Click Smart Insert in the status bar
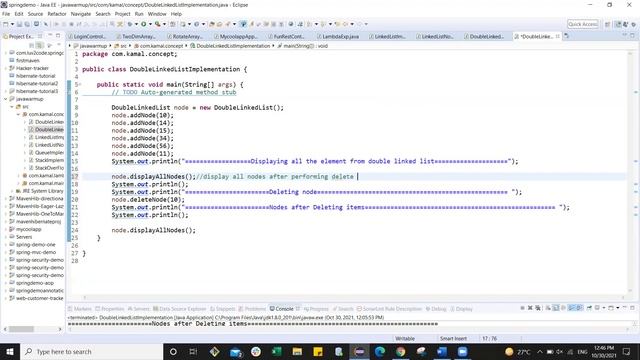Viewport: 640px width, 360px height. (x=453, y=338)
